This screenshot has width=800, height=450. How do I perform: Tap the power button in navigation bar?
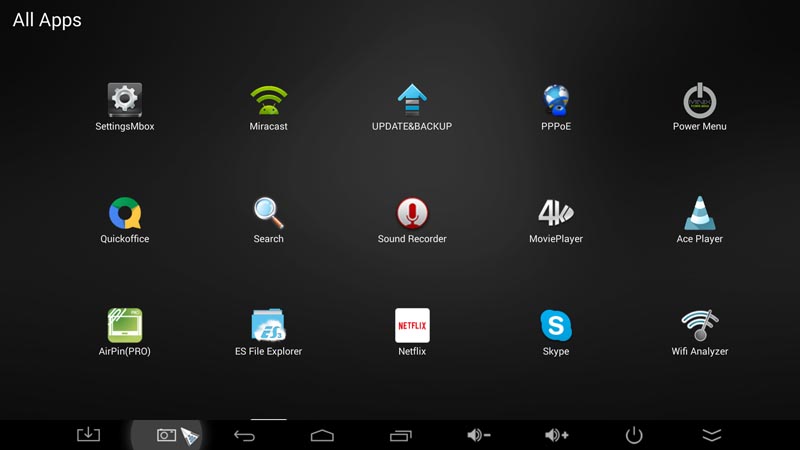point(634,435)
